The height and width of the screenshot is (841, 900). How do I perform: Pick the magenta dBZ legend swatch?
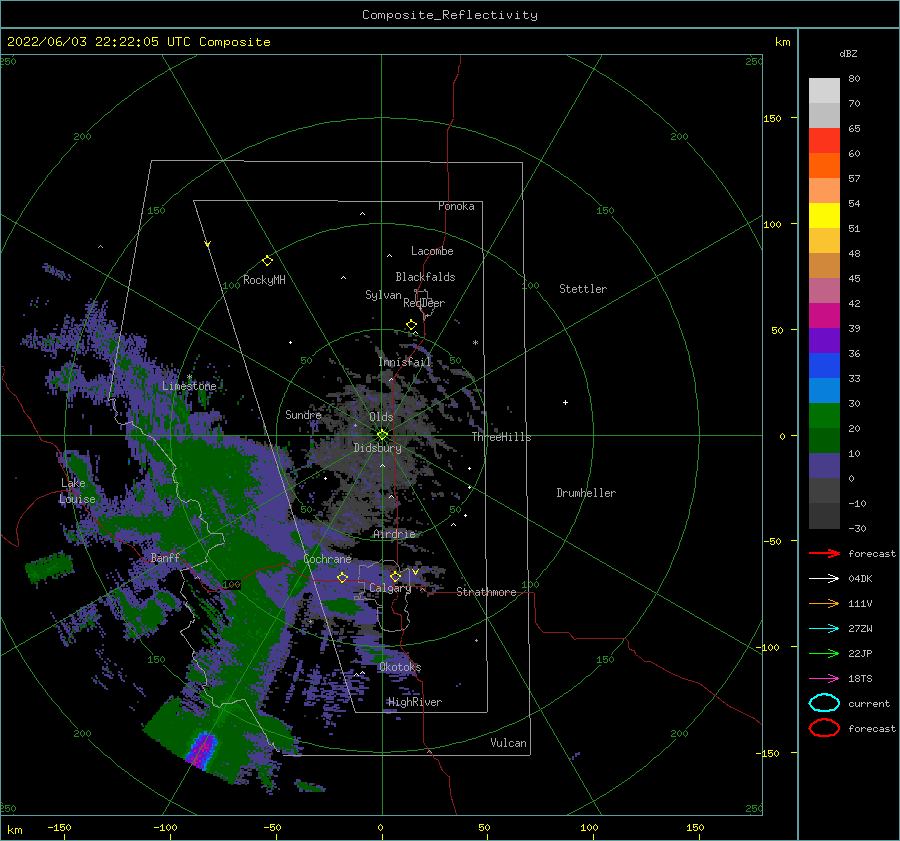click(x=824, y=315)
